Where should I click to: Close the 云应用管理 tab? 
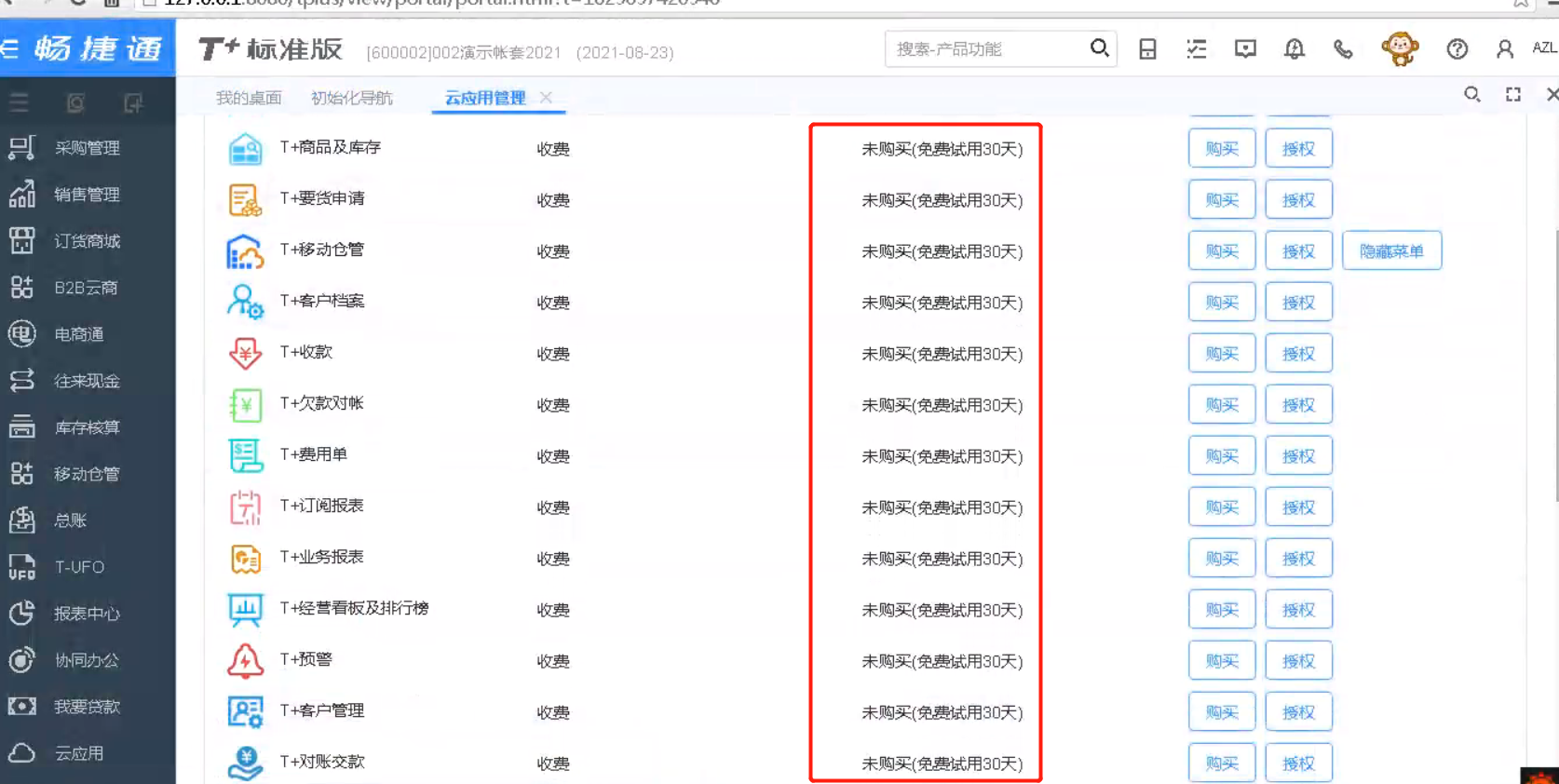(546, 97)
